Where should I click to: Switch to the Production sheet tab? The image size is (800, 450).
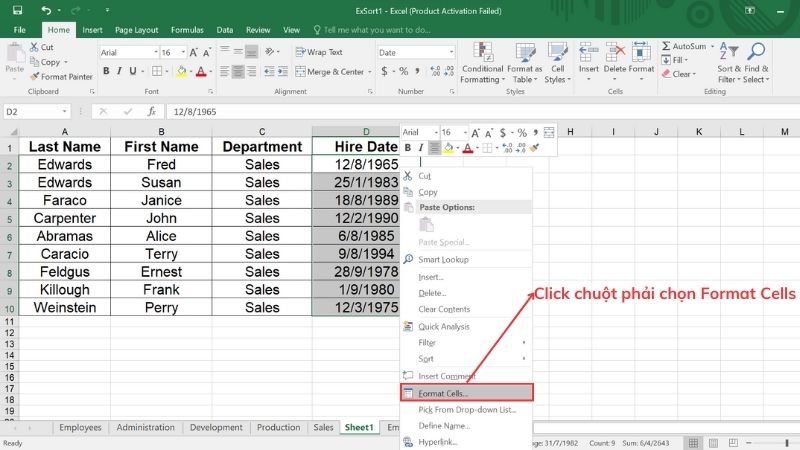(x=279, y=428)
